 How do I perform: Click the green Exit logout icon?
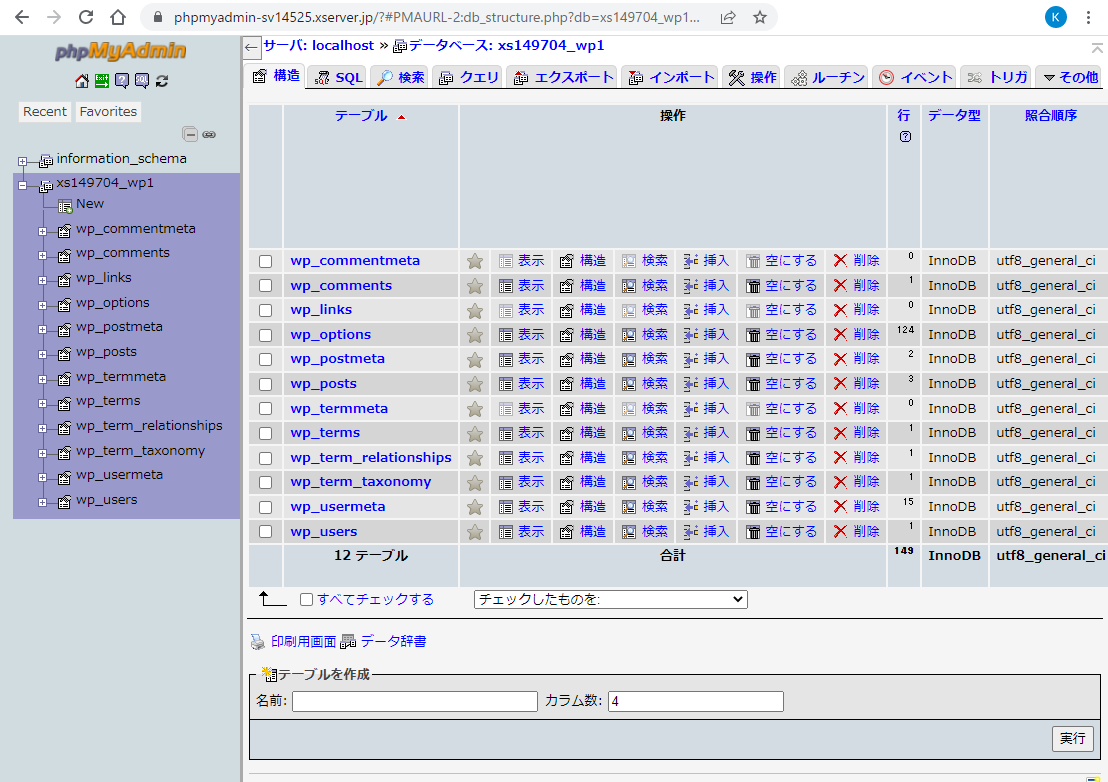[101, 81]
